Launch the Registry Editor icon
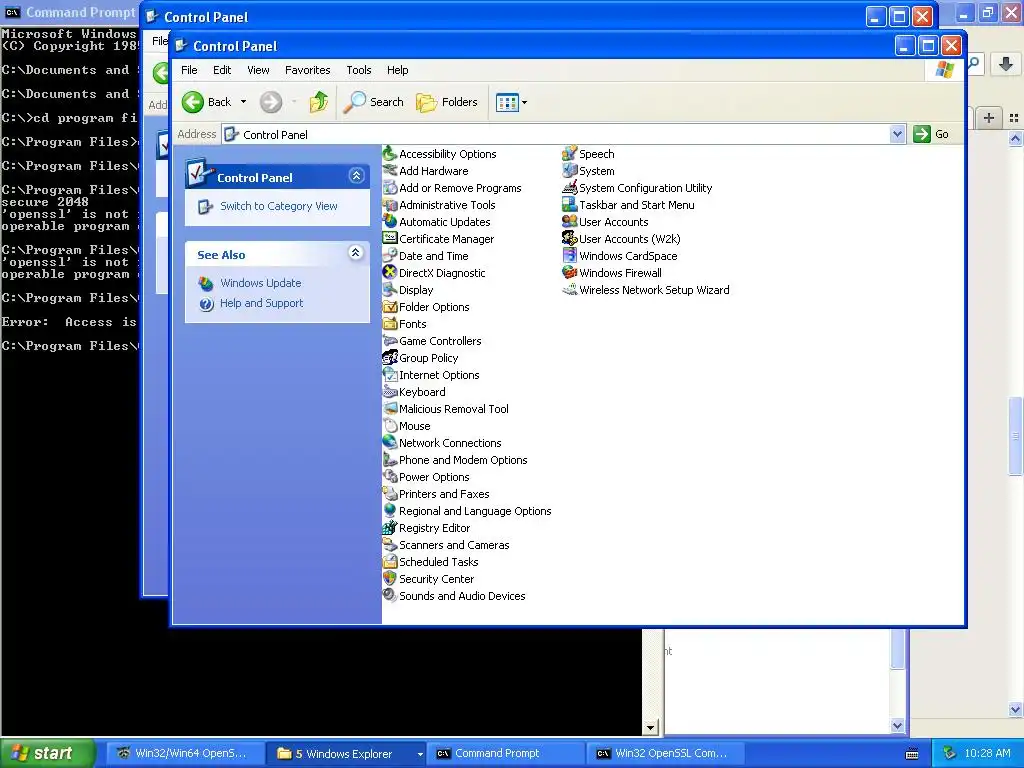This screenshot has width=1024, height=768. (390, 527)
